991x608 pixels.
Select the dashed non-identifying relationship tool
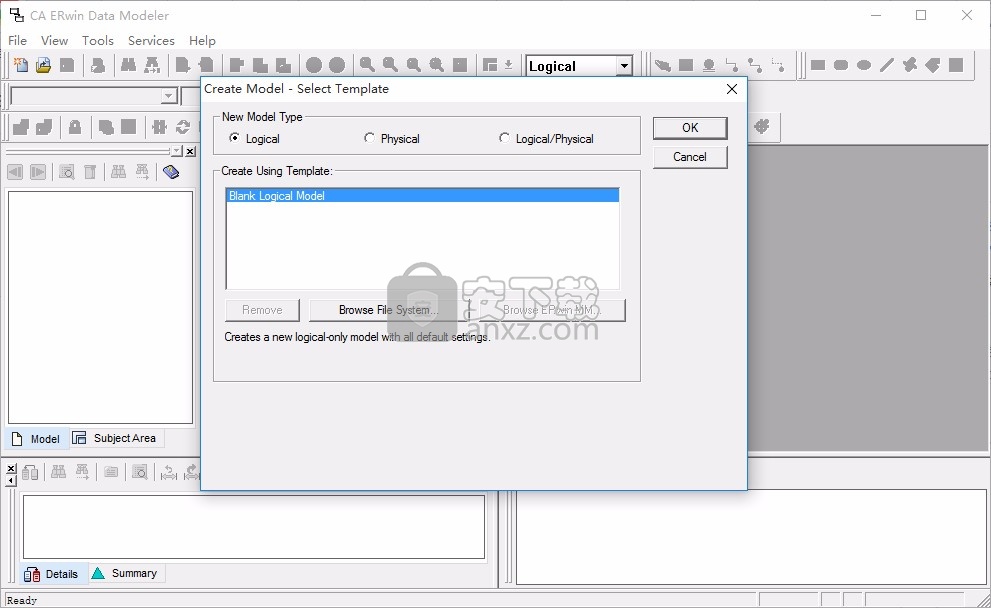(777, 65)
